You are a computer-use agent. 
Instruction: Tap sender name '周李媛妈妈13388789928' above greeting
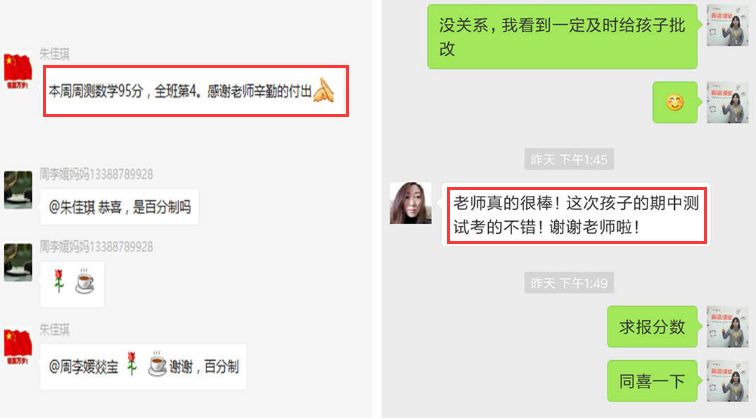click(x=96, y=174)
